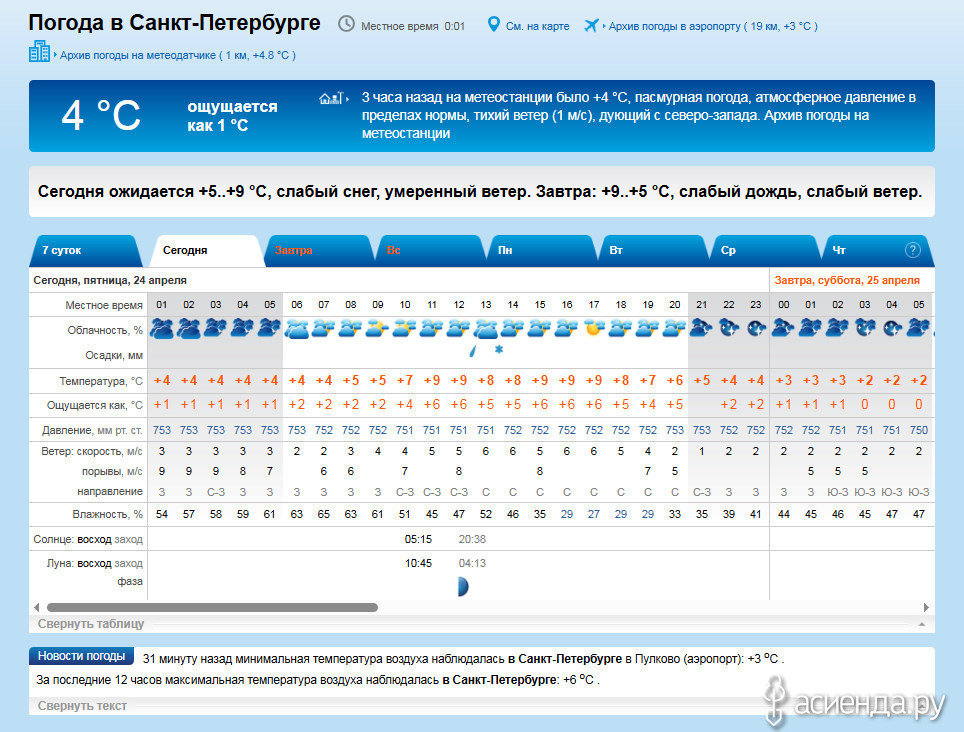Click the rain drop icon at 13:00
Viewport: 964px width, 732px height.
click(x=472, y=351)
